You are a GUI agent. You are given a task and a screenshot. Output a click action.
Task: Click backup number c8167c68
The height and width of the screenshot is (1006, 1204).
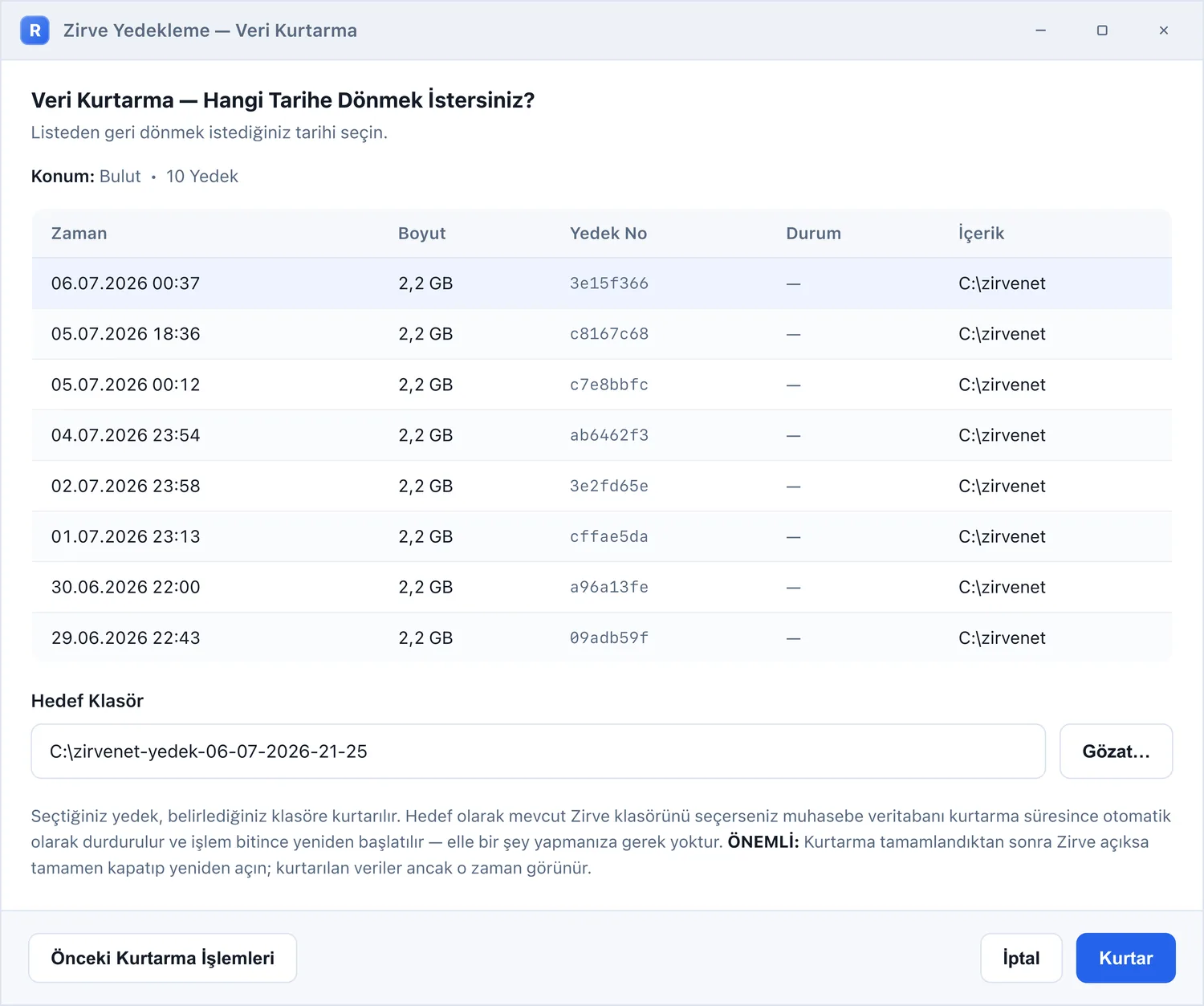609,334
